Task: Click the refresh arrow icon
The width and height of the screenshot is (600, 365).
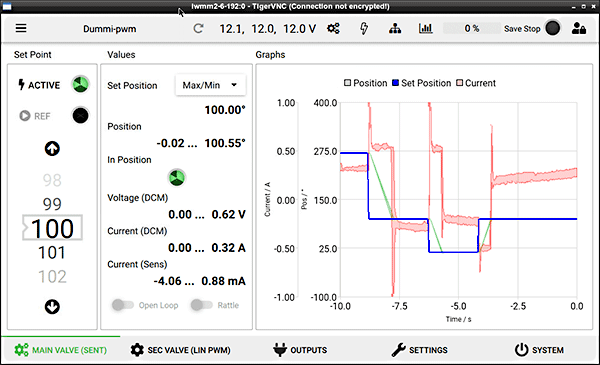Action: coord(198,28)
